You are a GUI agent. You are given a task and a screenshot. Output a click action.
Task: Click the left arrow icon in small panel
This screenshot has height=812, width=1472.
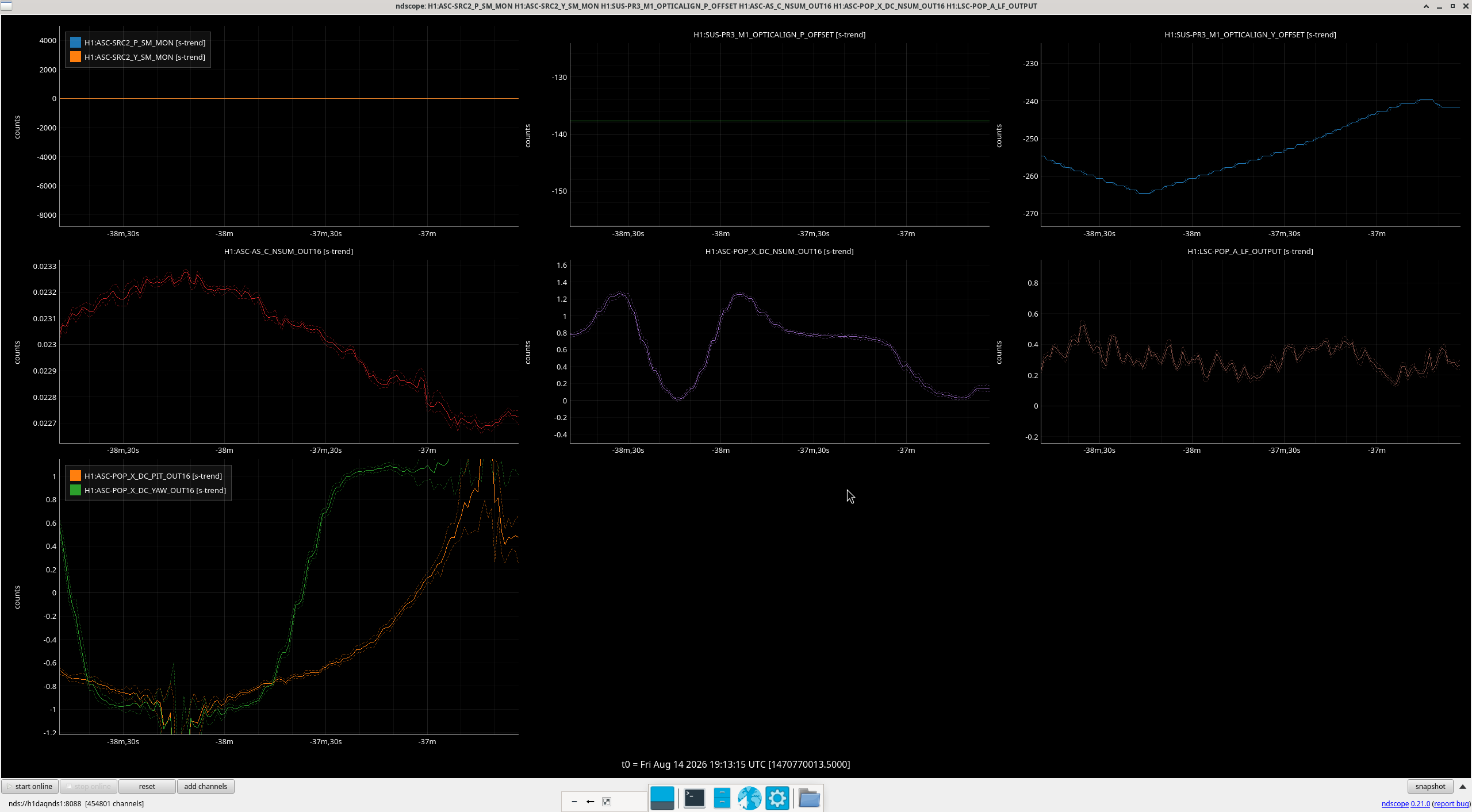point(591,802)
